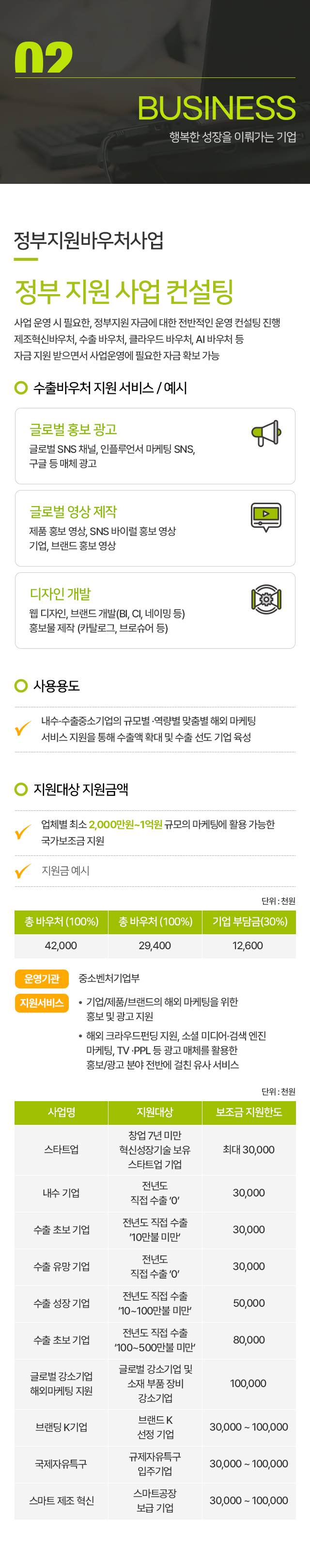
Task: Click the checkmark beside 2,000만원~1억원 text
Action: point(23,832)
